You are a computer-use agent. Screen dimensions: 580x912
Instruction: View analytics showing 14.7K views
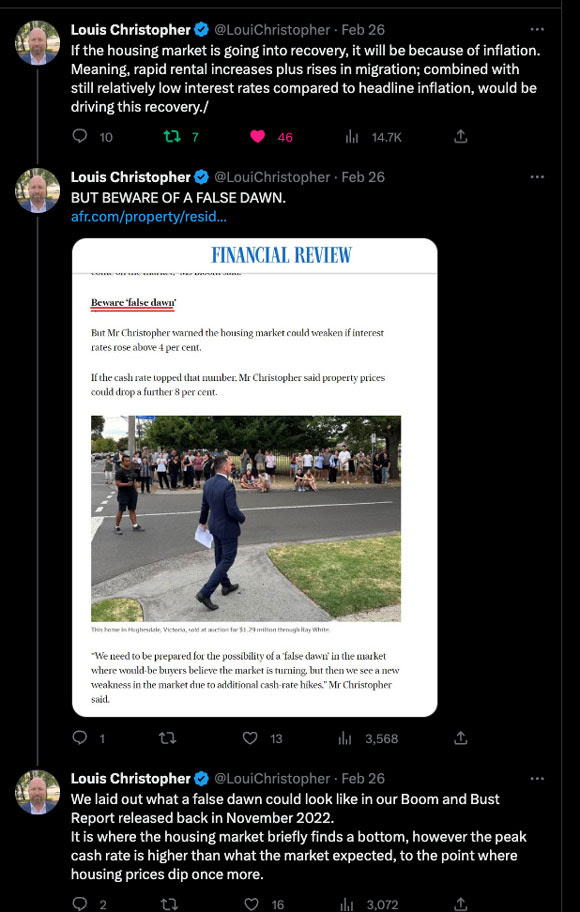pyautogui.click(x=352, y=137)
